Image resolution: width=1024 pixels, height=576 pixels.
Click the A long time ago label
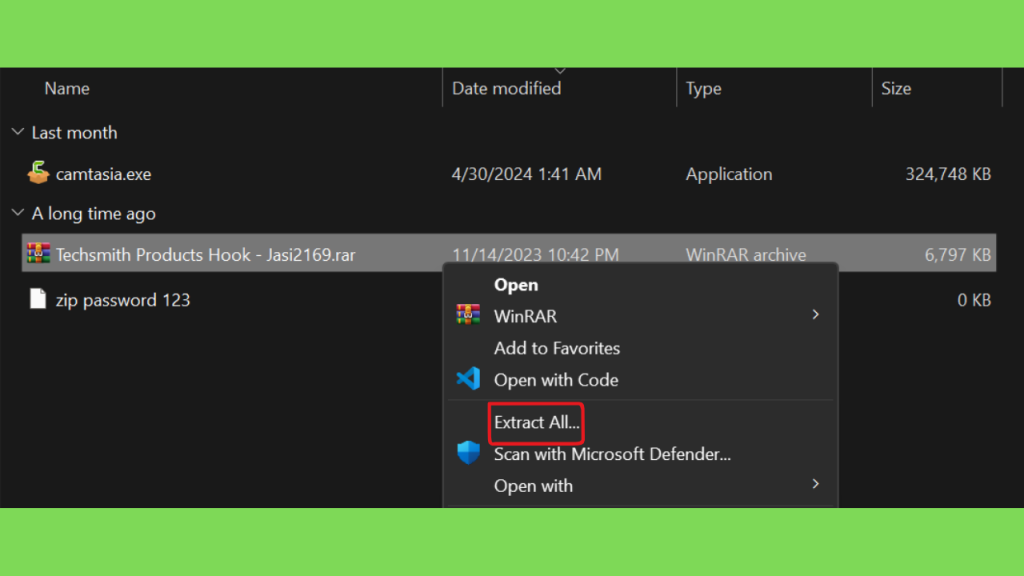(x=93, y=214)
